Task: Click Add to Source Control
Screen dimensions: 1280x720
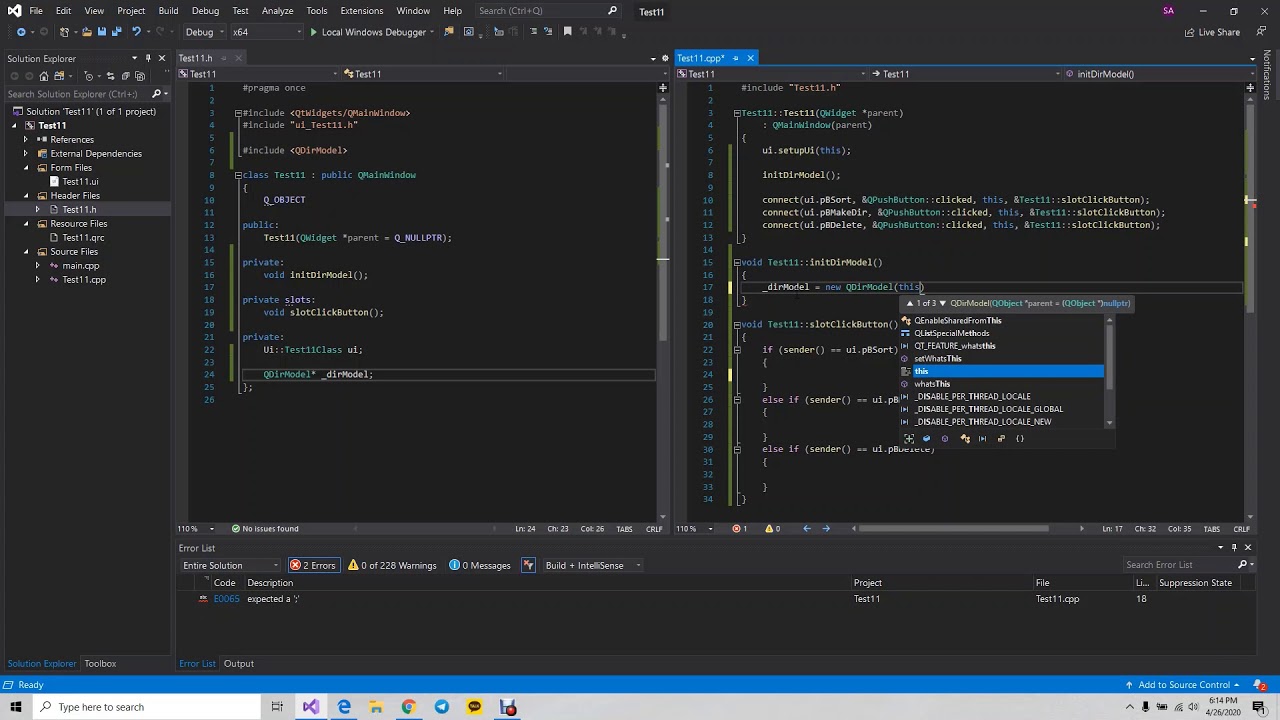Action: [1183, 685]
